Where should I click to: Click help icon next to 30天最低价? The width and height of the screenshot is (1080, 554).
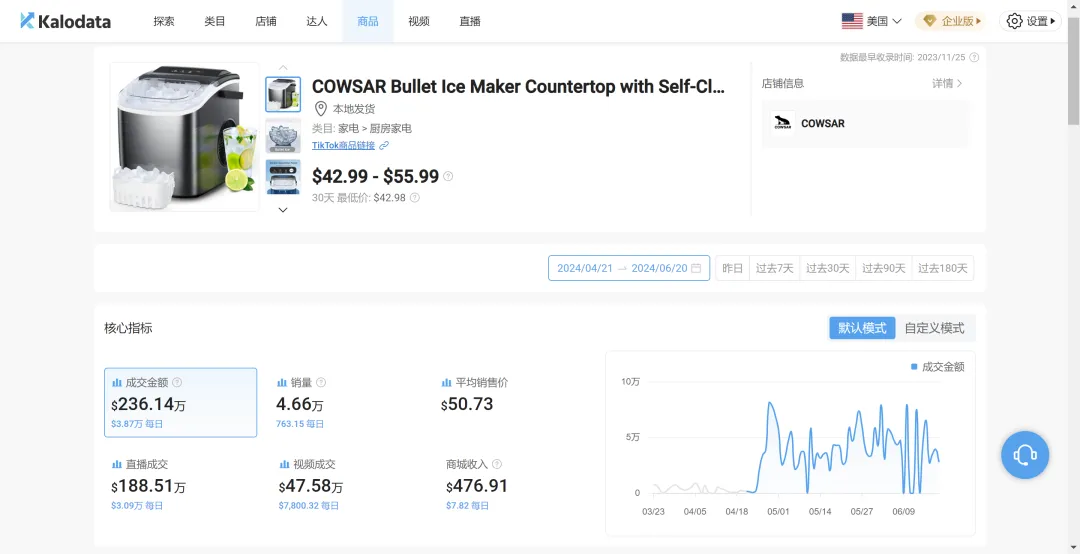[415, 198]
